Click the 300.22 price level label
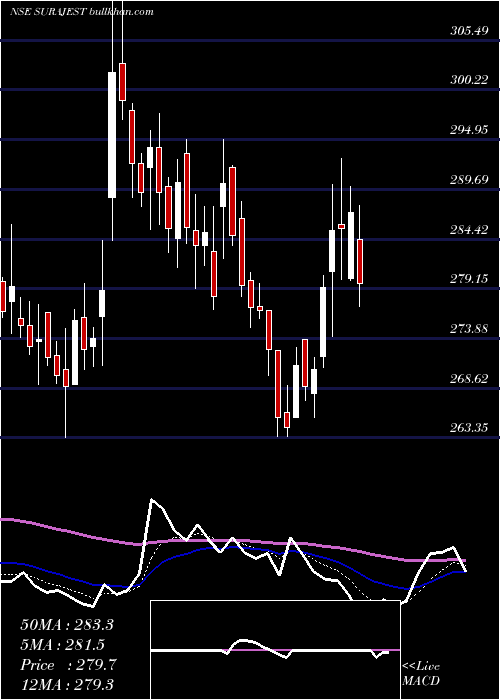The height and width of the screenshot is (700, 500). pos(469,80)
